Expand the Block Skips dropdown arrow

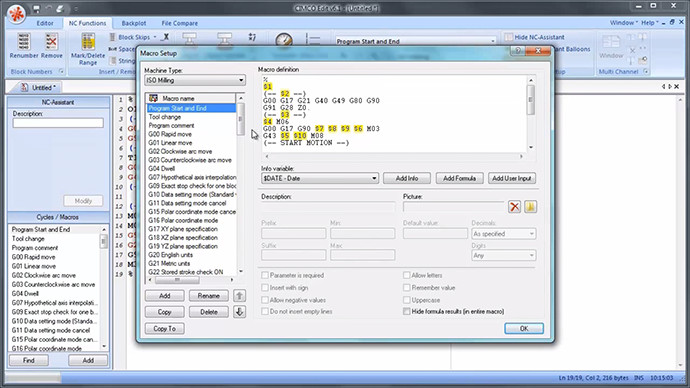155,37
